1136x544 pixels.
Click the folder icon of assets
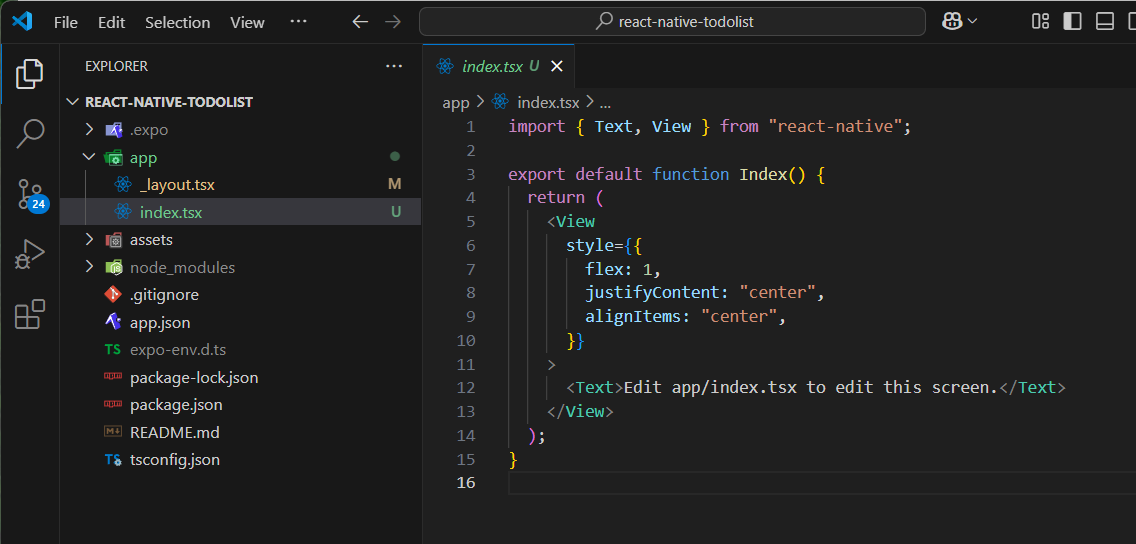(113, 240)
